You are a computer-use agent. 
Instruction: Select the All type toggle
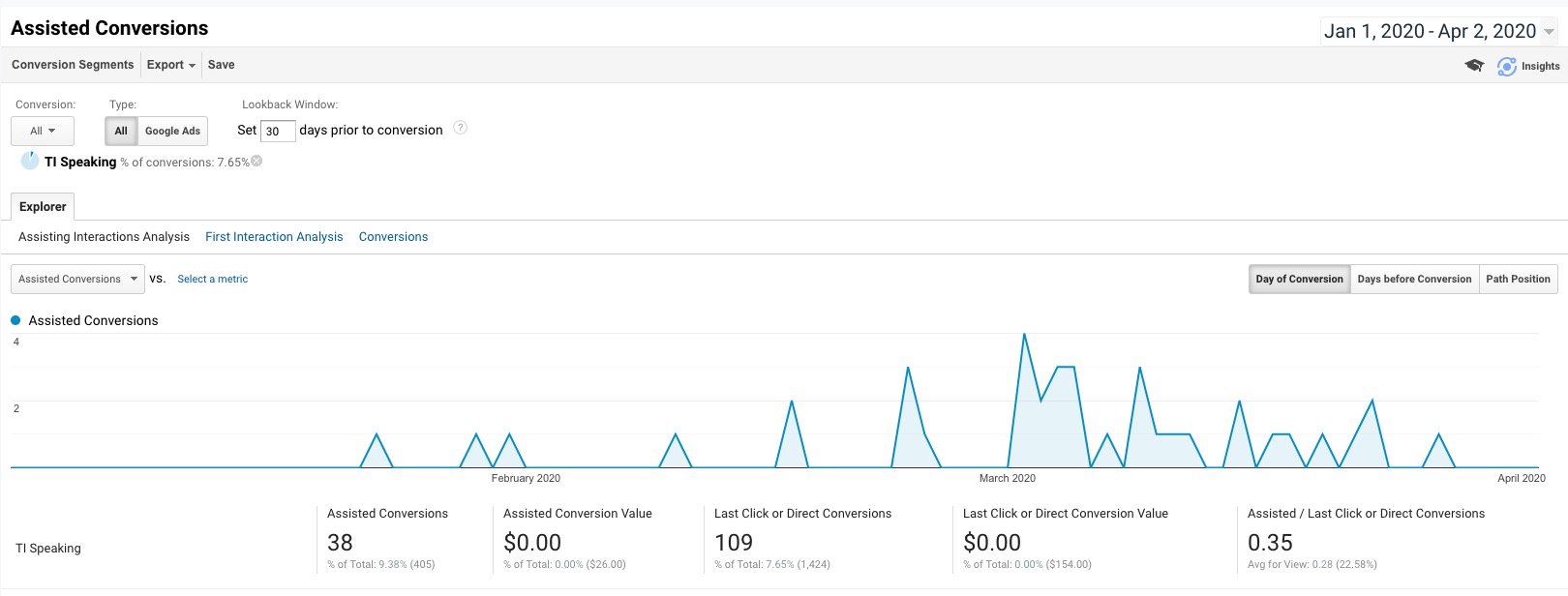pyautogui.click(x=121, y=131)
